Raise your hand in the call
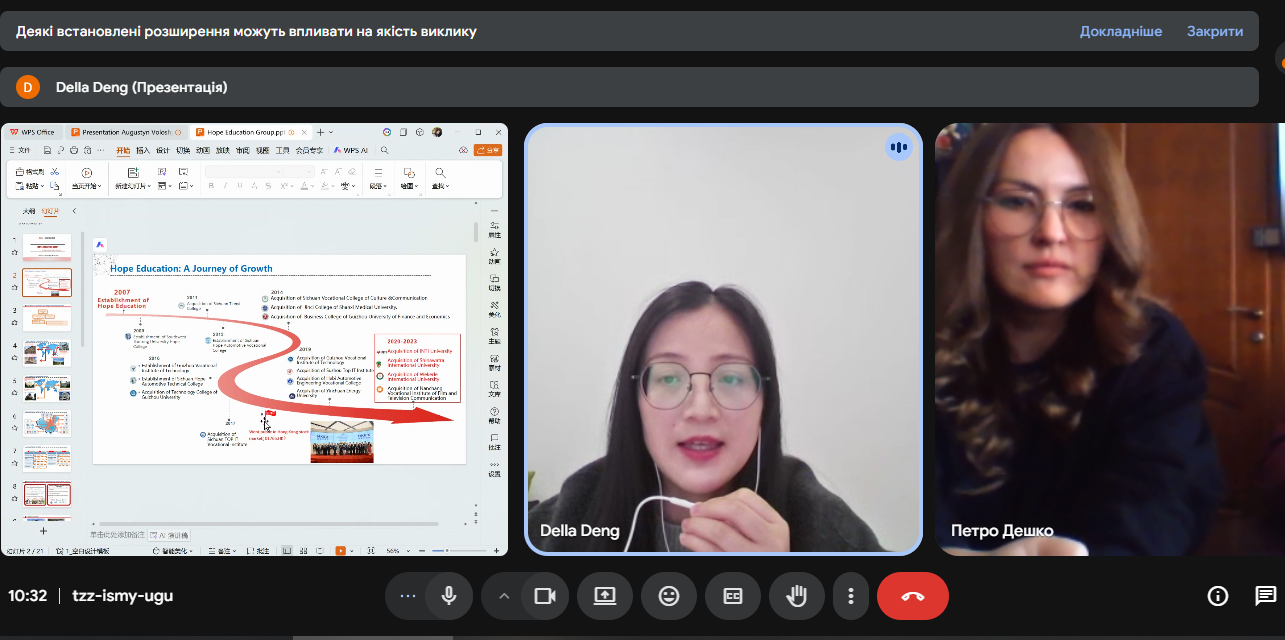The height and width of the screenshot is (640, 1285). (797, 596)
